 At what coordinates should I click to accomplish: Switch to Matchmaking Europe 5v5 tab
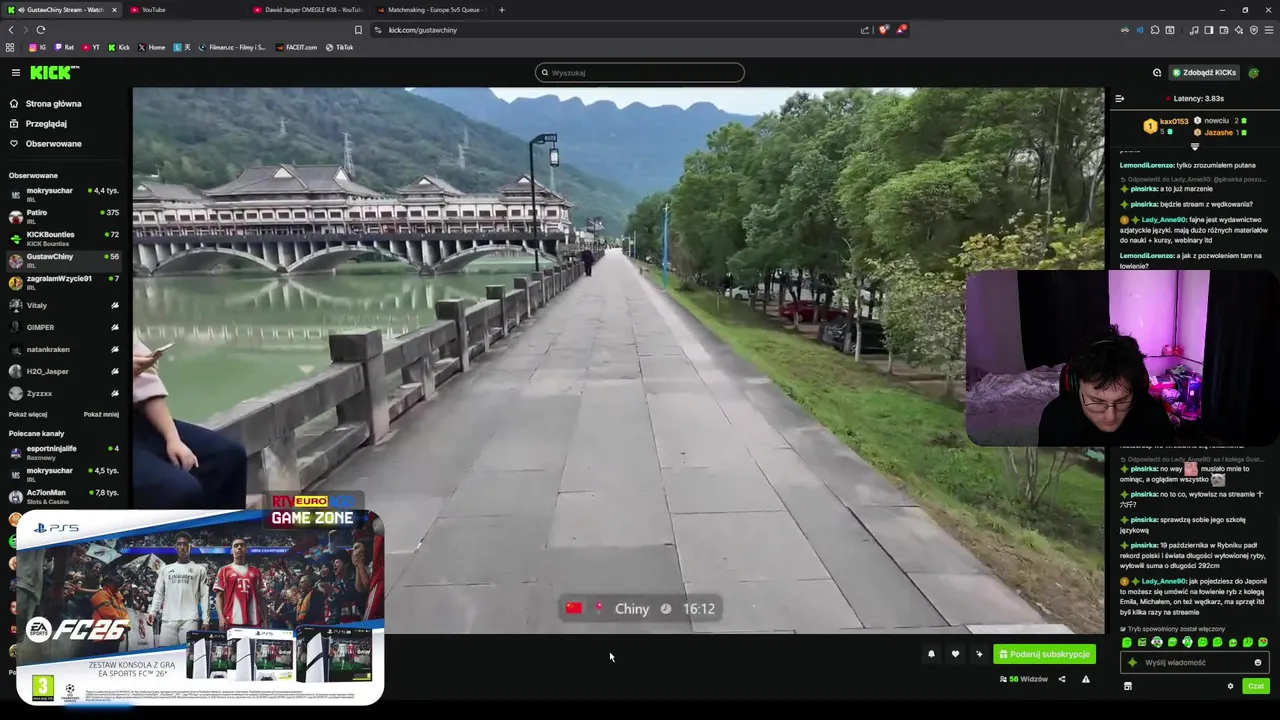(x=432, y=10)
